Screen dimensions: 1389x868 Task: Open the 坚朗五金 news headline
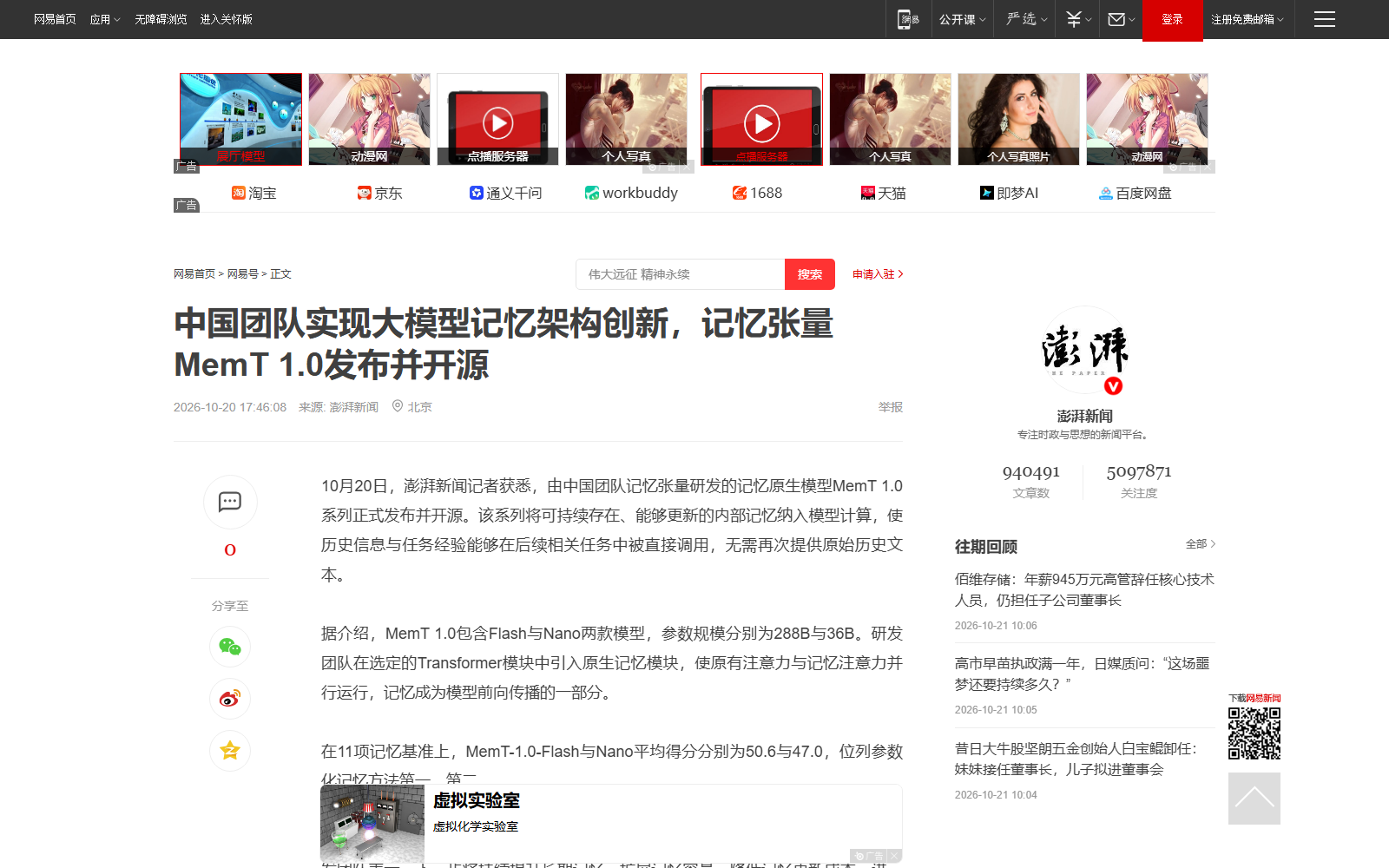(1076, 759)
